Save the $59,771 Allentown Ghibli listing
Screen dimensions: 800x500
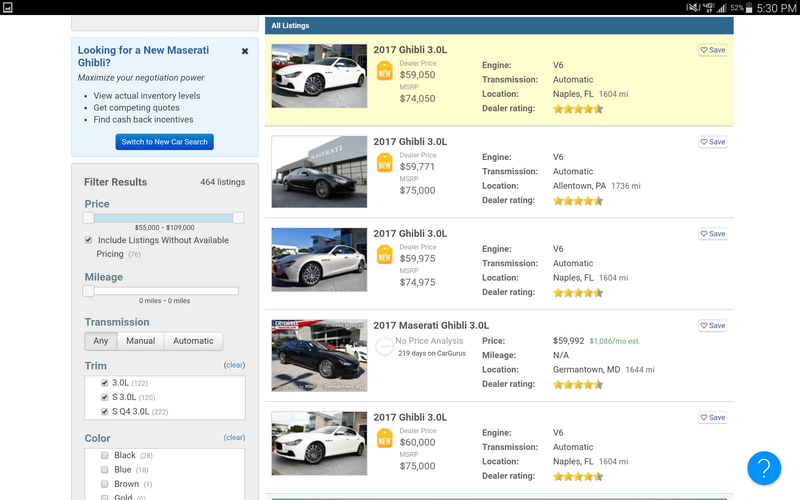[x=713, y=142]
